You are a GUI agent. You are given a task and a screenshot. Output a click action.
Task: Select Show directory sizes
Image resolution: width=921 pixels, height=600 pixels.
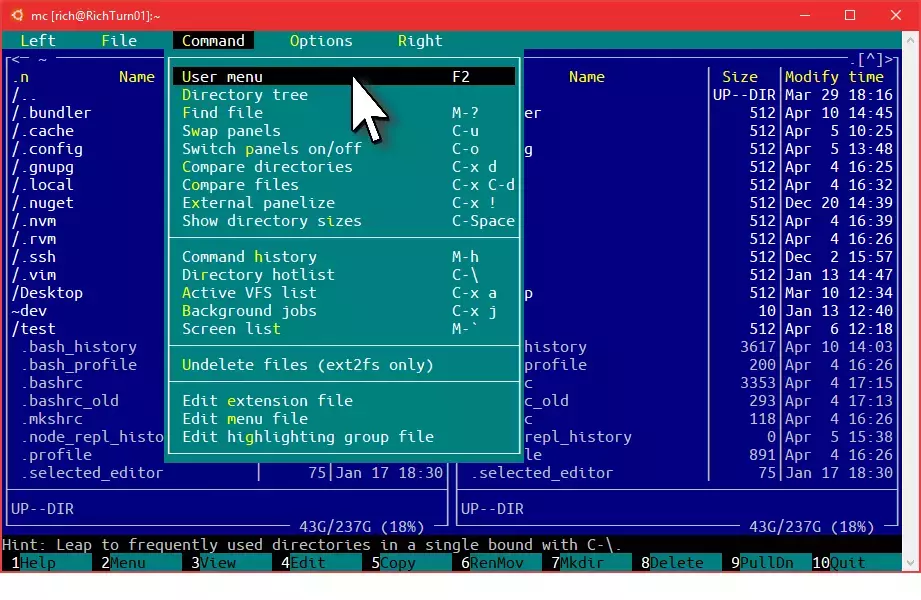point(344,221)
